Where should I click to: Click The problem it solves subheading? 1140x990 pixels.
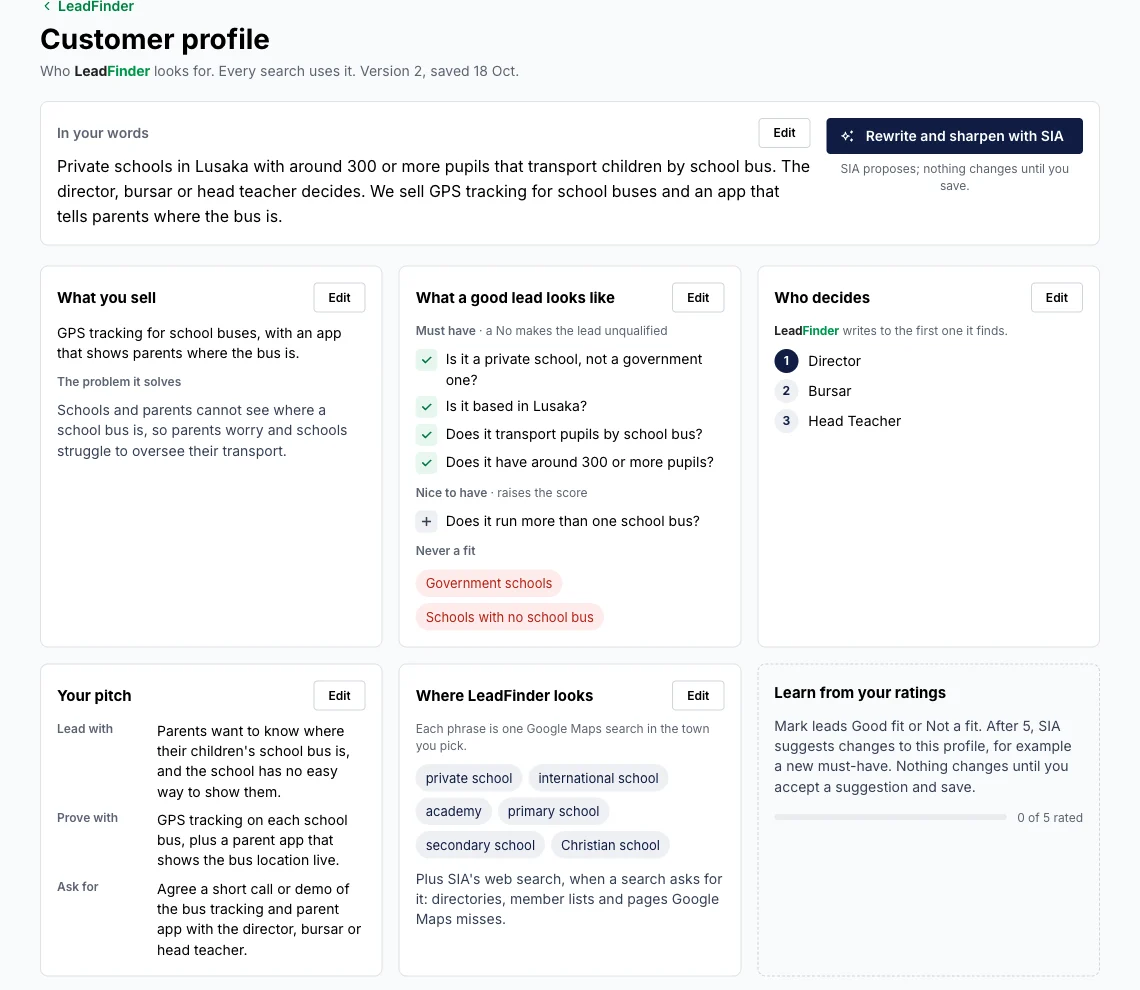coord(119,382)
